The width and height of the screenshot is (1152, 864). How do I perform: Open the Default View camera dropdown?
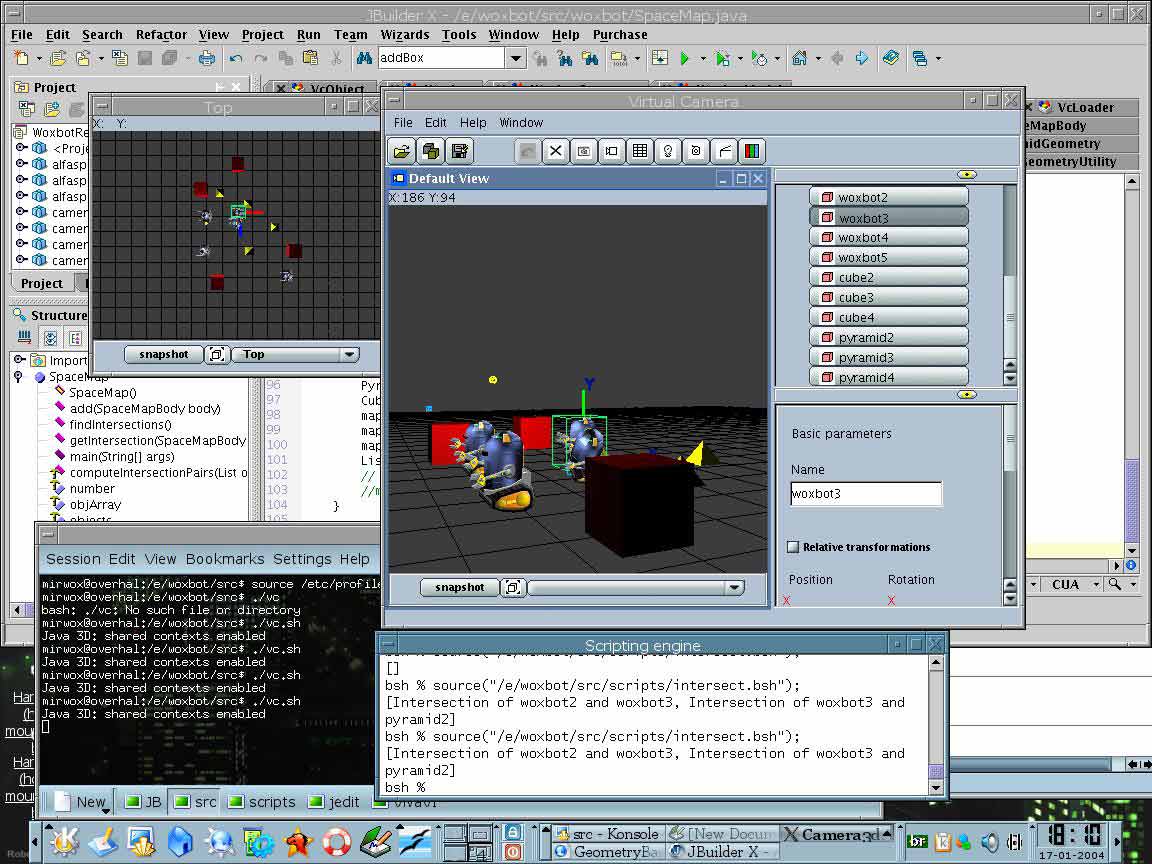(x=735, y=588)
